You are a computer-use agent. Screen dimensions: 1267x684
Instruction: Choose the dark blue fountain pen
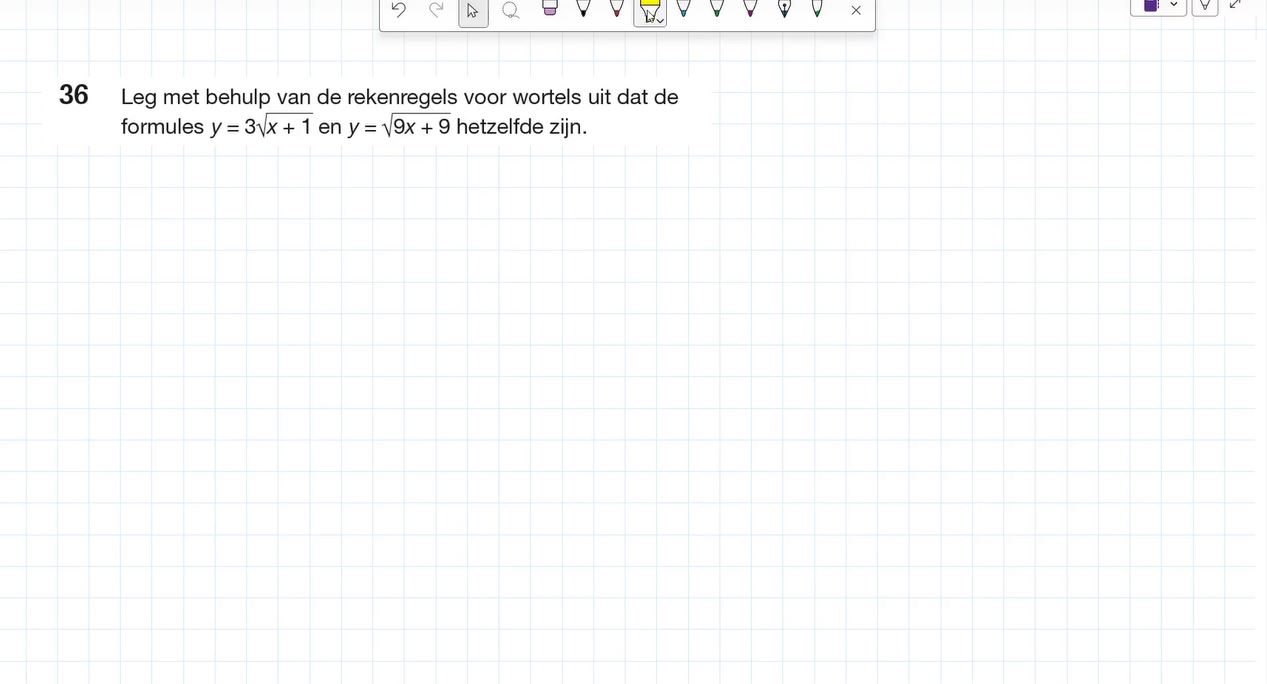(x=784, y=8)
